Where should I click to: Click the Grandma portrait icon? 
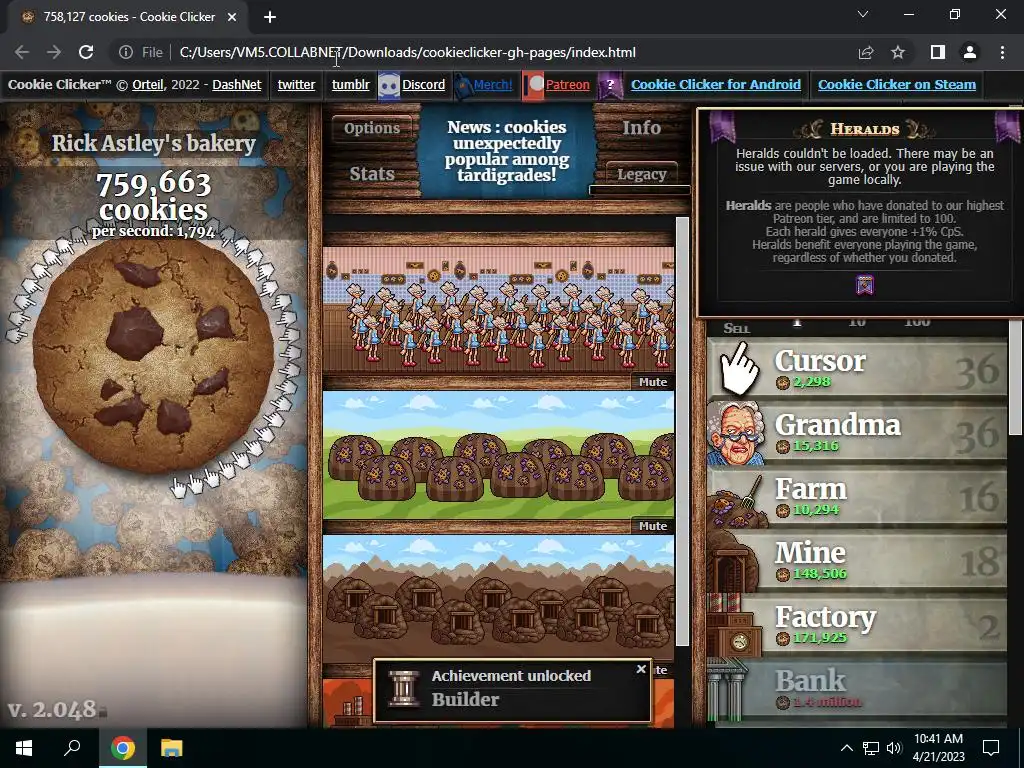point(737,432)
